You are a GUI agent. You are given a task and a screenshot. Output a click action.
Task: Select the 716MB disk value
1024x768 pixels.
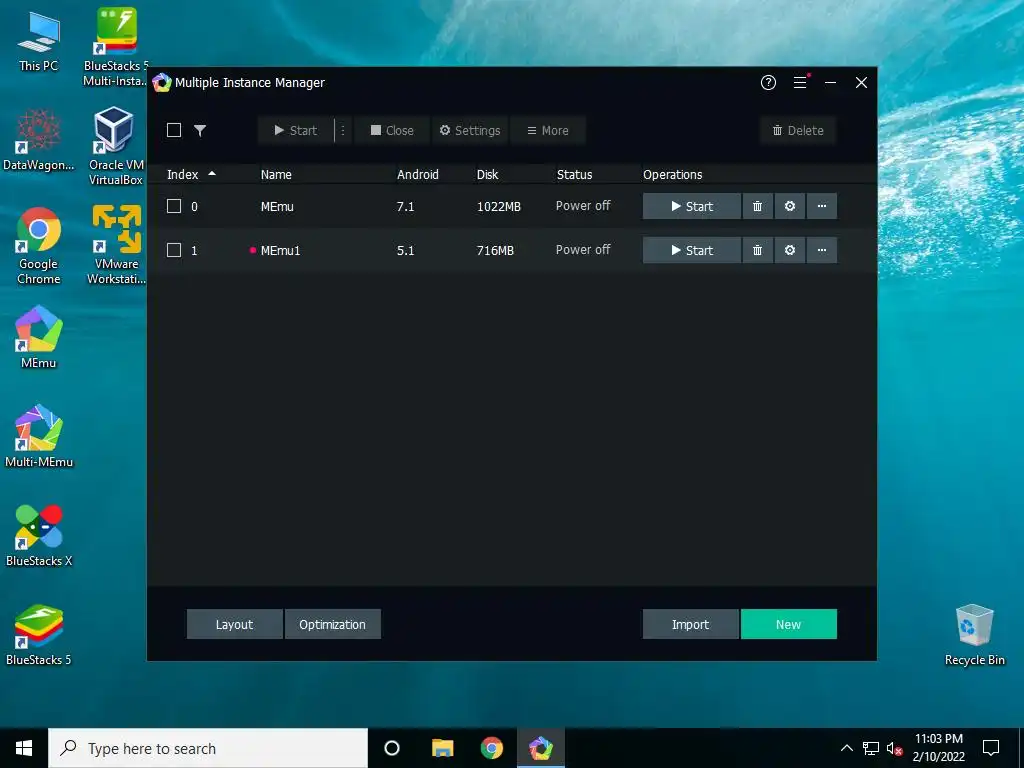495,251
